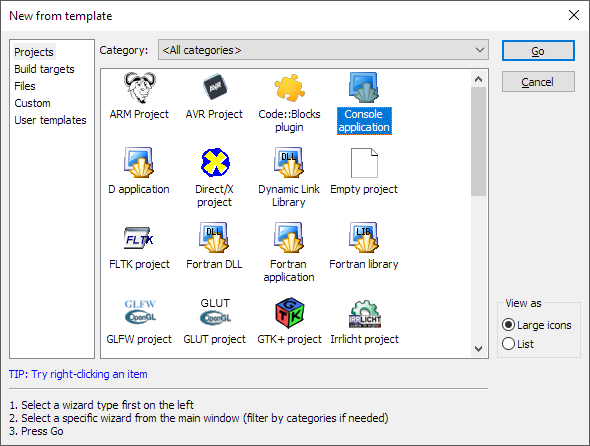The image size is (590, 446).
Task: Pick the Fortran application icon
Action: (x=289, y=237)
